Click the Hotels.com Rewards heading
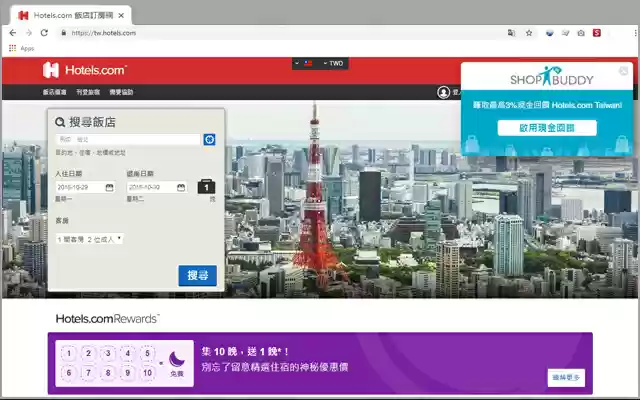This screenshot has width=640, height=400. click(x=108, y=319)
